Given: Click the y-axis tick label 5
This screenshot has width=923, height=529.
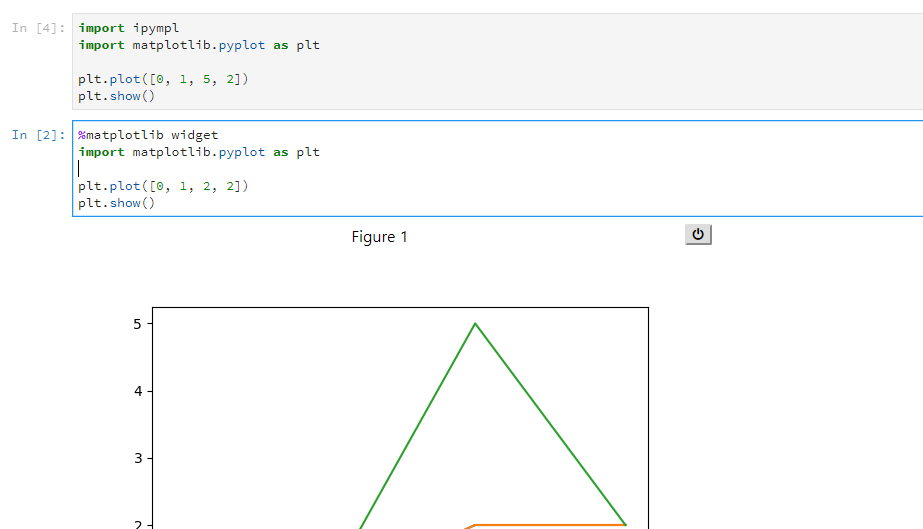Looking at the screenshot, I should [x=138, y=324].
